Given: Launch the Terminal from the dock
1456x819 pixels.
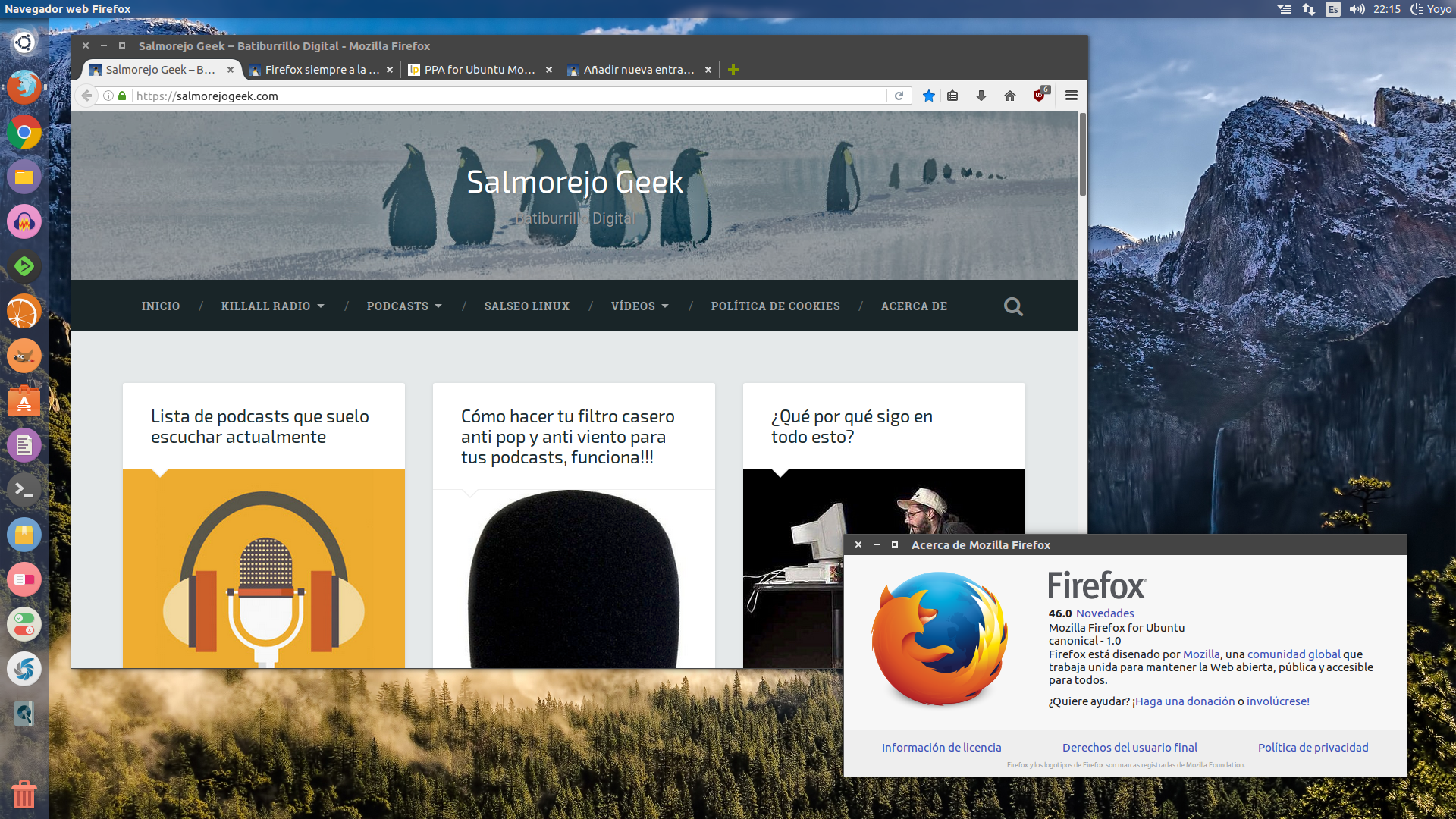Looking at the screenshot, I should pos(24,490).
